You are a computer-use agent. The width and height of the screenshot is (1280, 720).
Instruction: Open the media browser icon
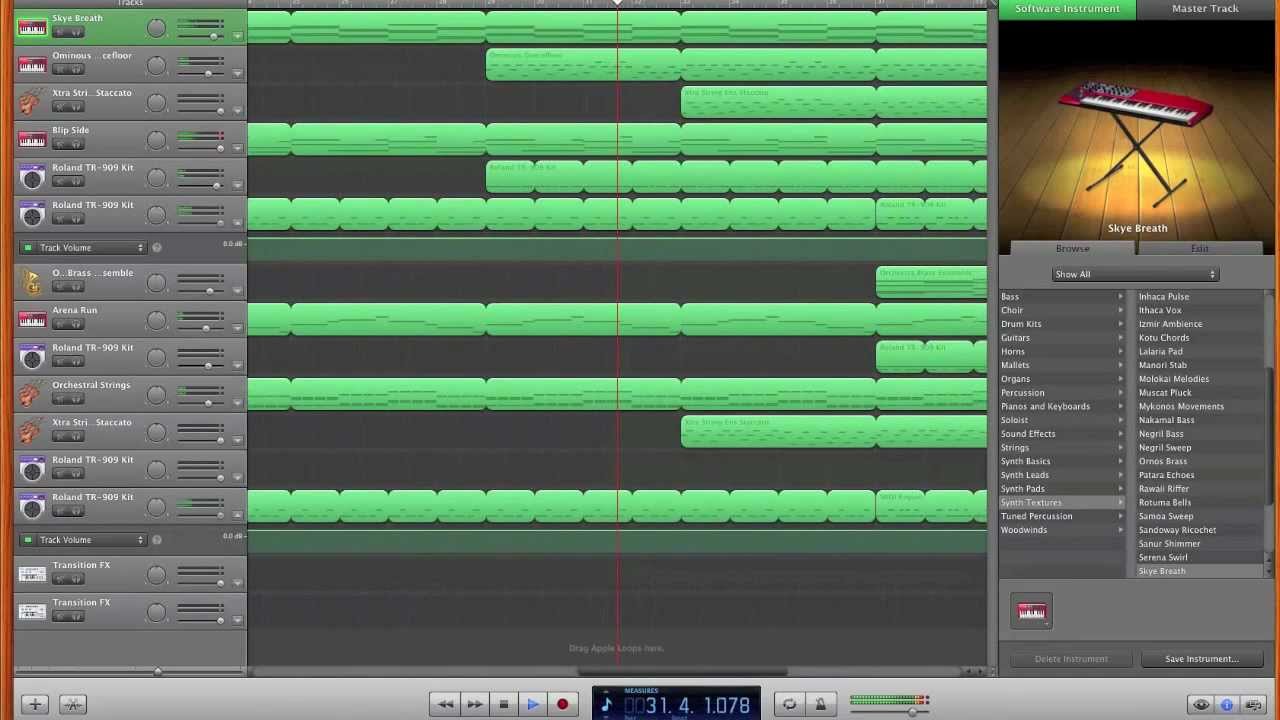1253,705
